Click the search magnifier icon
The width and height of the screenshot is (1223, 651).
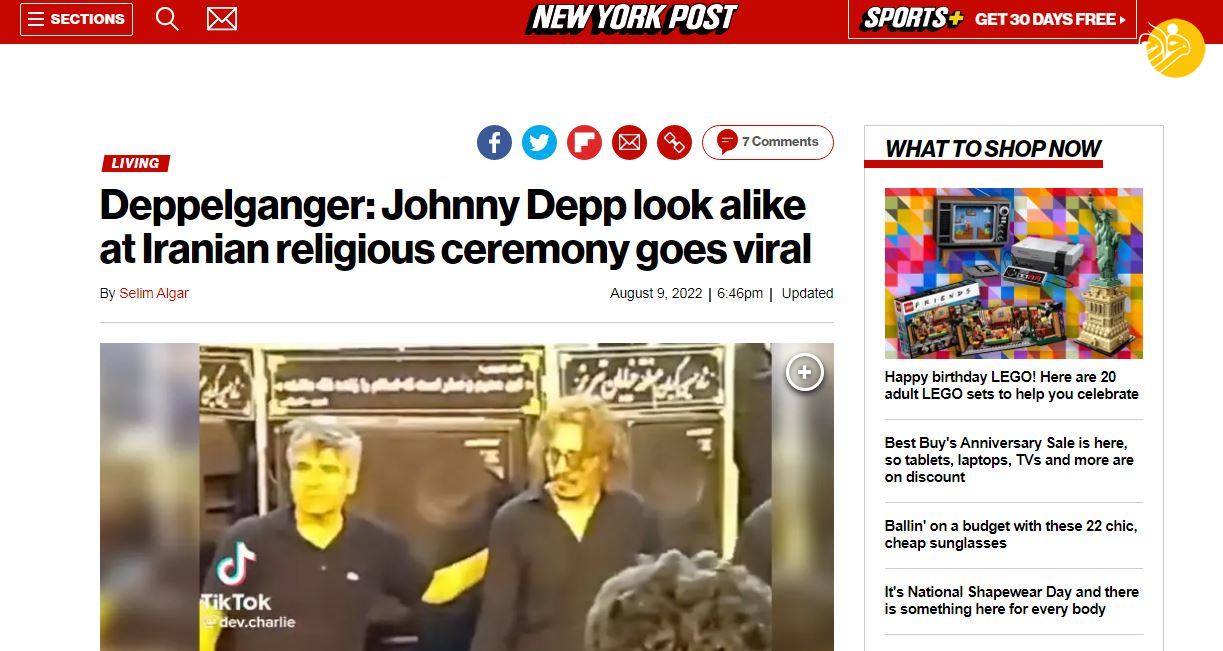click(x=167, y=19)
